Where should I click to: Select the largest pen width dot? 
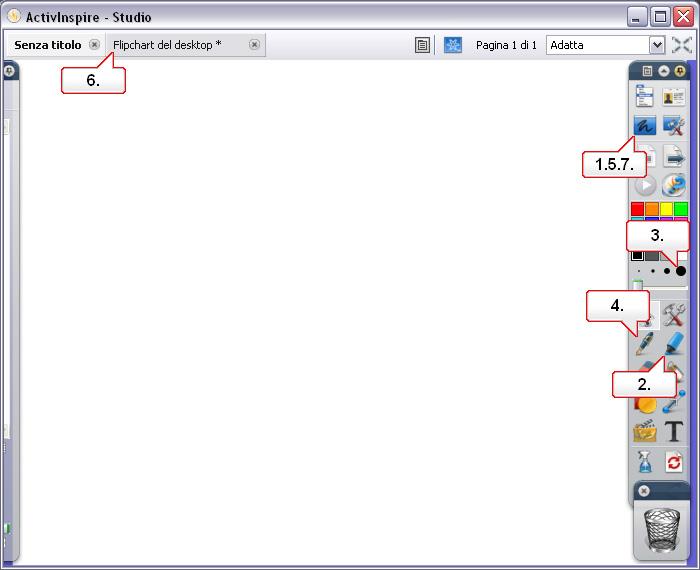click(681, 271)
